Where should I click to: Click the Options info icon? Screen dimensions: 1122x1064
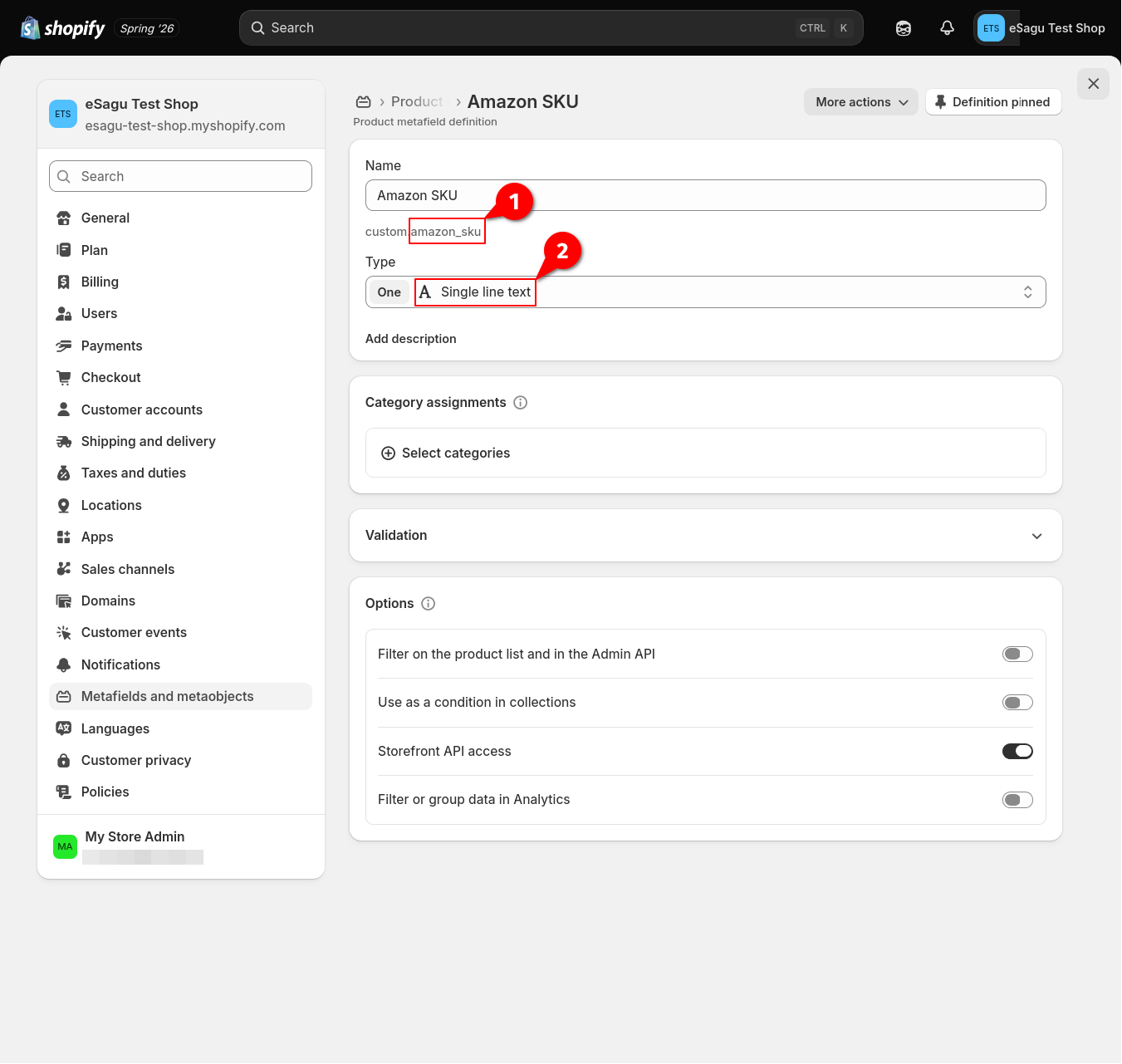tap(429, 604)
